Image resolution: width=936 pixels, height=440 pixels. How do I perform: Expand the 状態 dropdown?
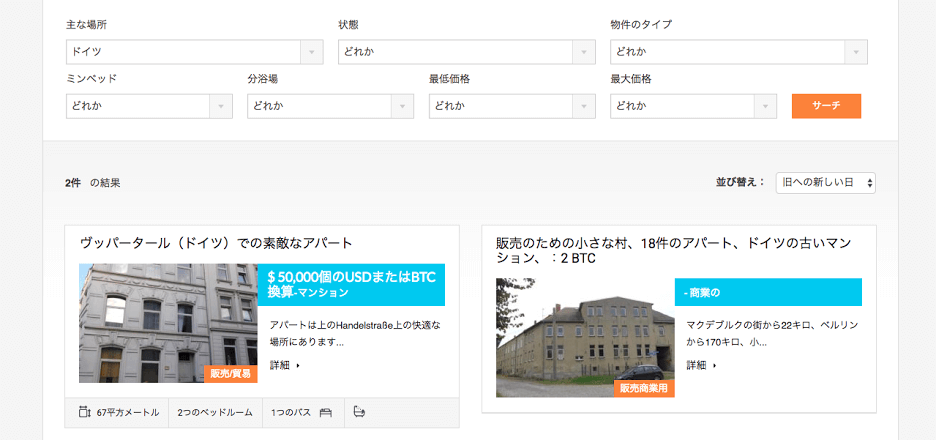467,52
